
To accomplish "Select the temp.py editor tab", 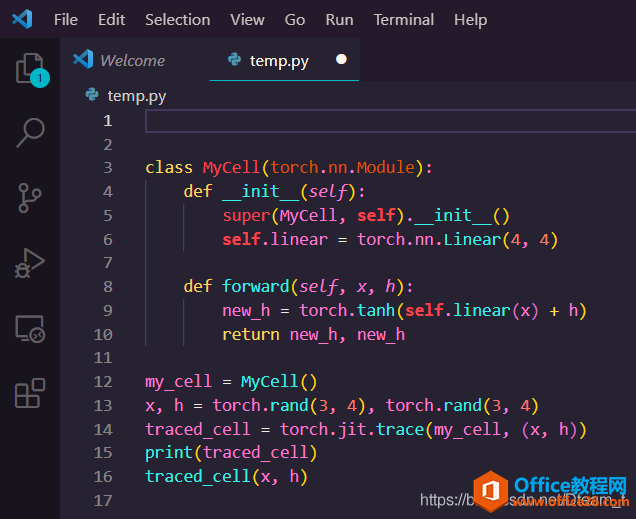I will click(x=279, y=60).
